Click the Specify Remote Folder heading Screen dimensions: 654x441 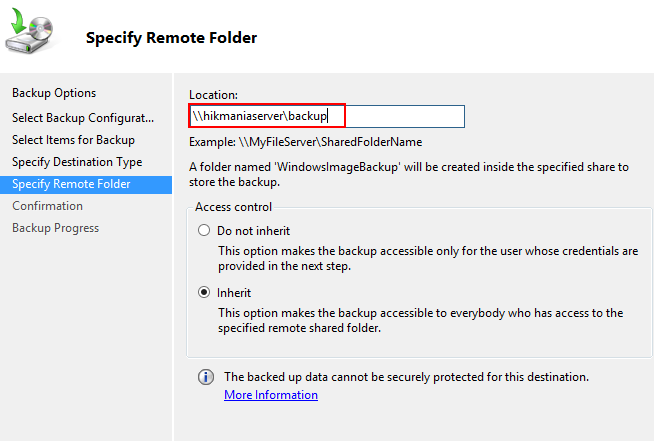(x=171, y=38)
